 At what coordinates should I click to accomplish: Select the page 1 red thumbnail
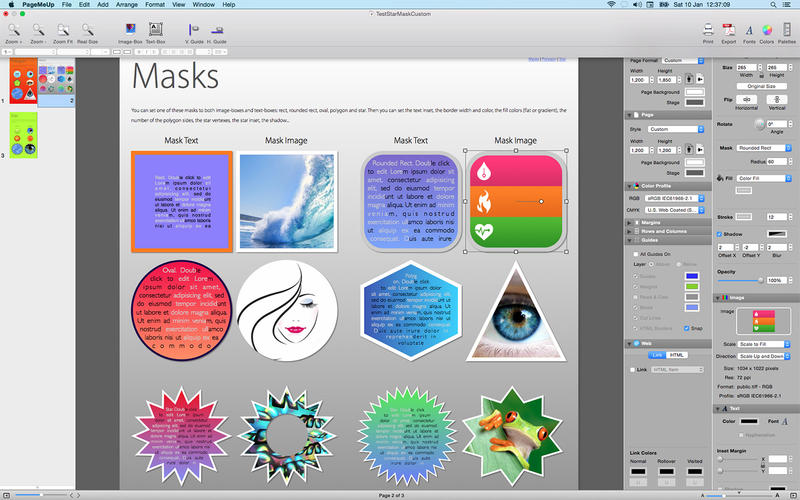pos(23,79)
